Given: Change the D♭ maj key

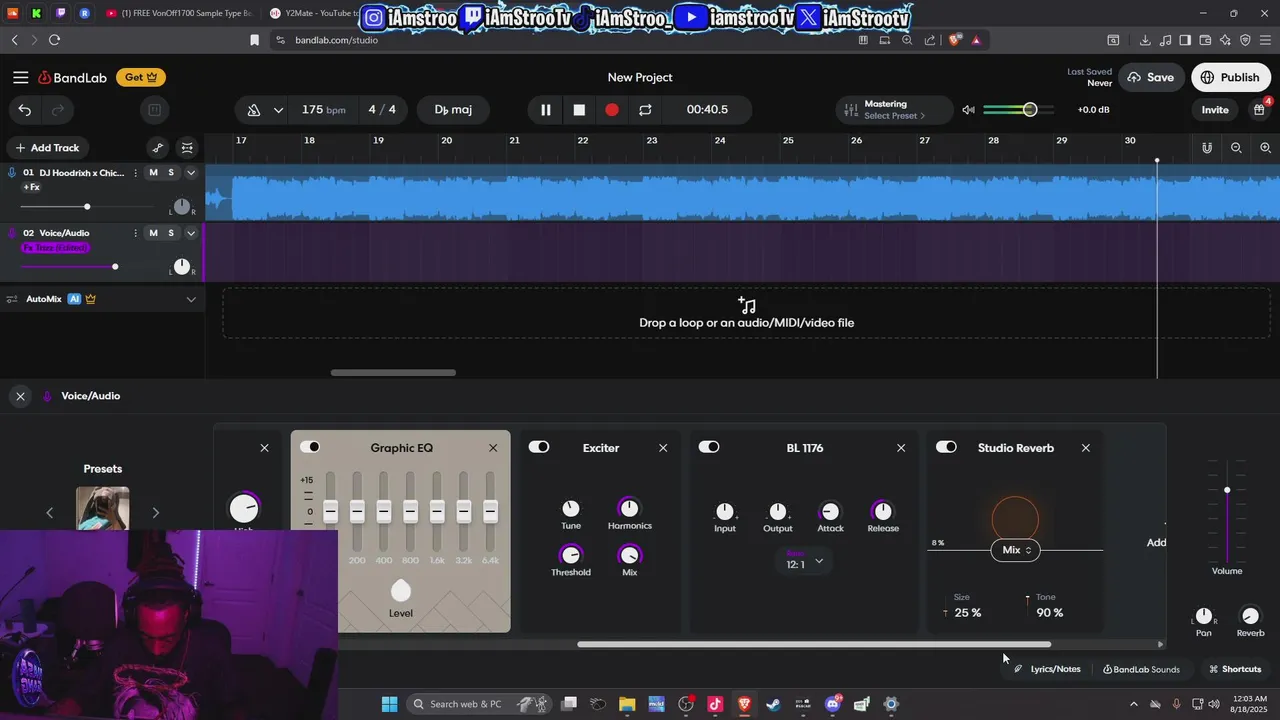Looking at the screenshot, I should tap(453, 110).
